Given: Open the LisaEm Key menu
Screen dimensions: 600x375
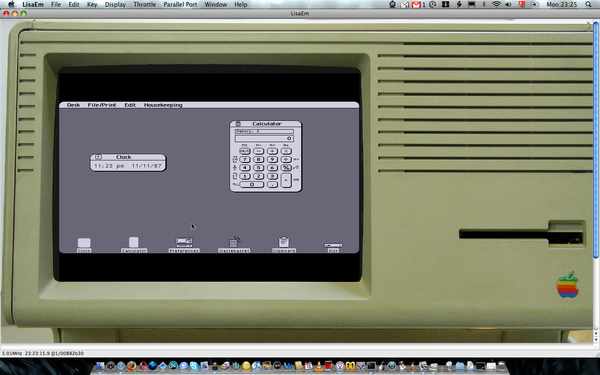Looking at the screenshot, I should 92,5.
